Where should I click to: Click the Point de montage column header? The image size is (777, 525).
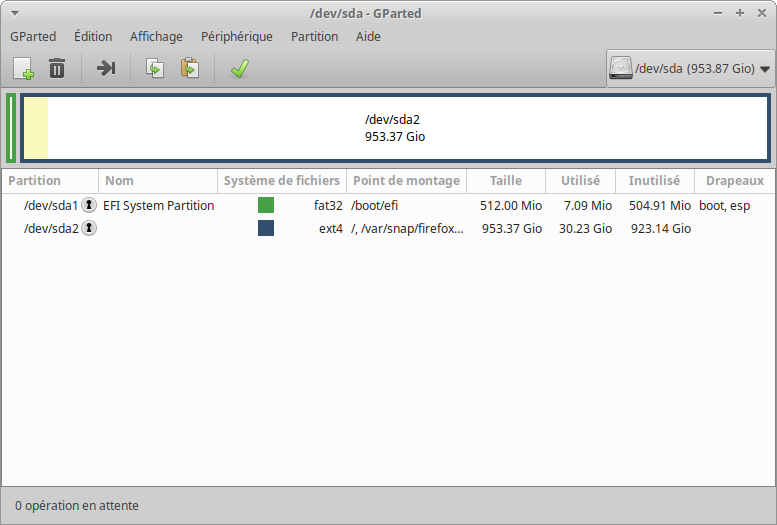click(406, 181)
